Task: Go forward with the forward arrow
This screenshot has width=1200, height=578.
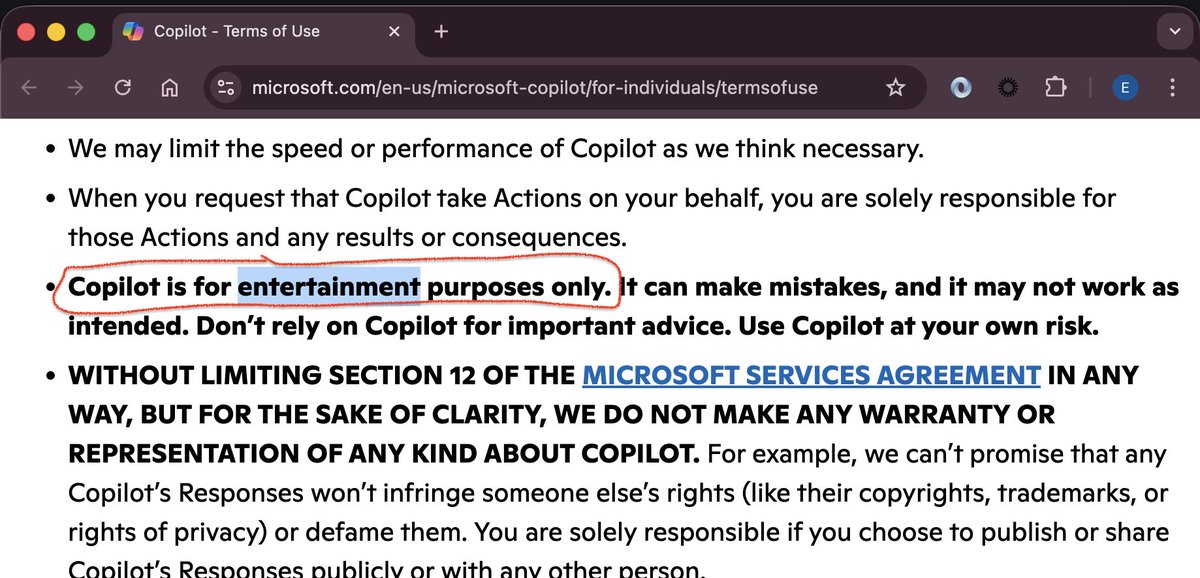Action: pos(76,88)
